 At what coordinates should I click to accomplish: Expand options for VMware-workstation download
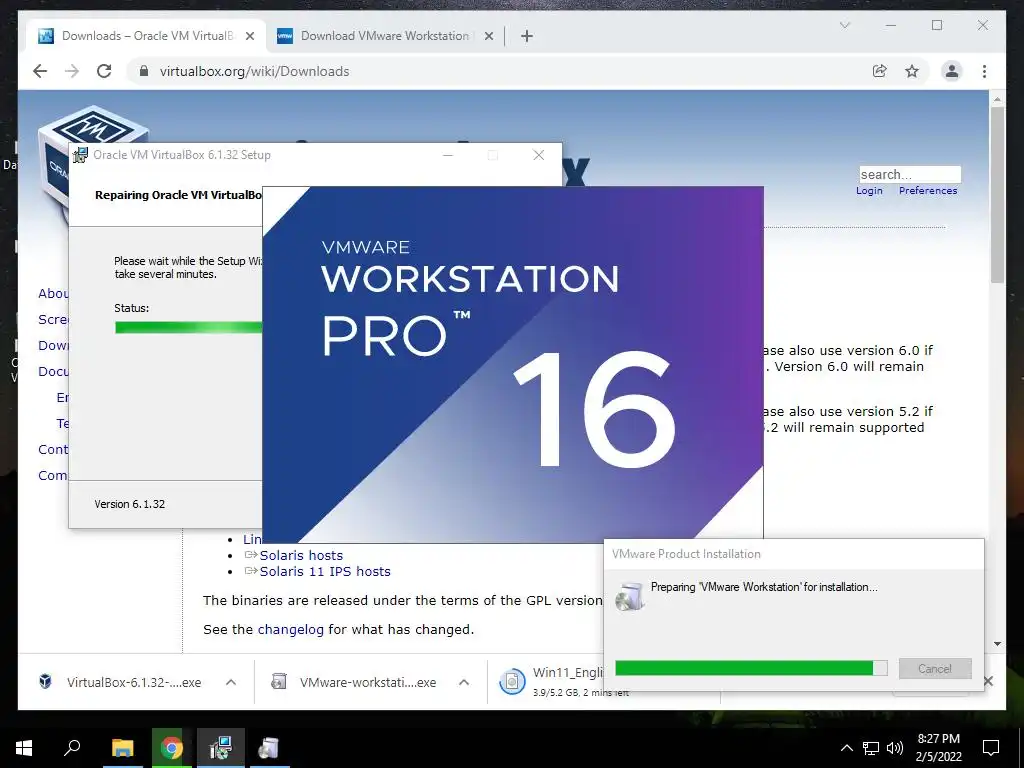[x=464, y=682]
